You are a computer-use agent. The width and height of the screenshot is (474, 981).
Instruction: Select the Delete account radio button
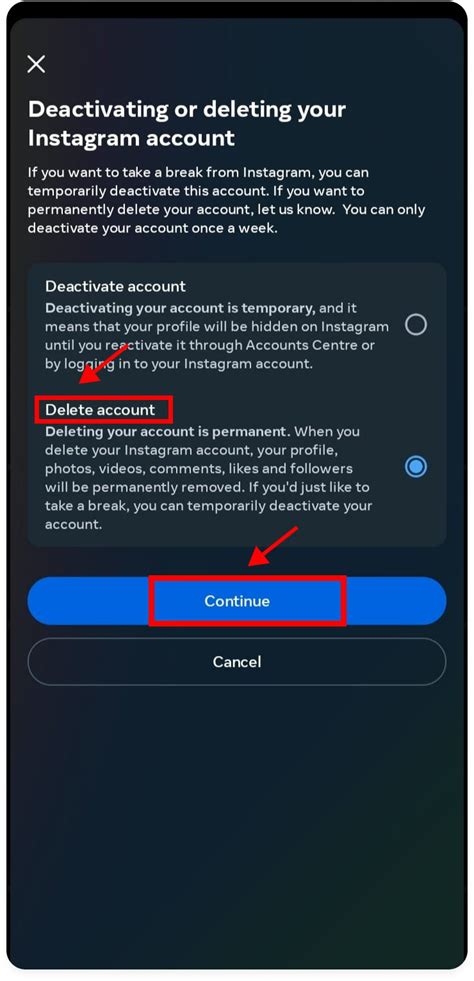pos(416,467)
